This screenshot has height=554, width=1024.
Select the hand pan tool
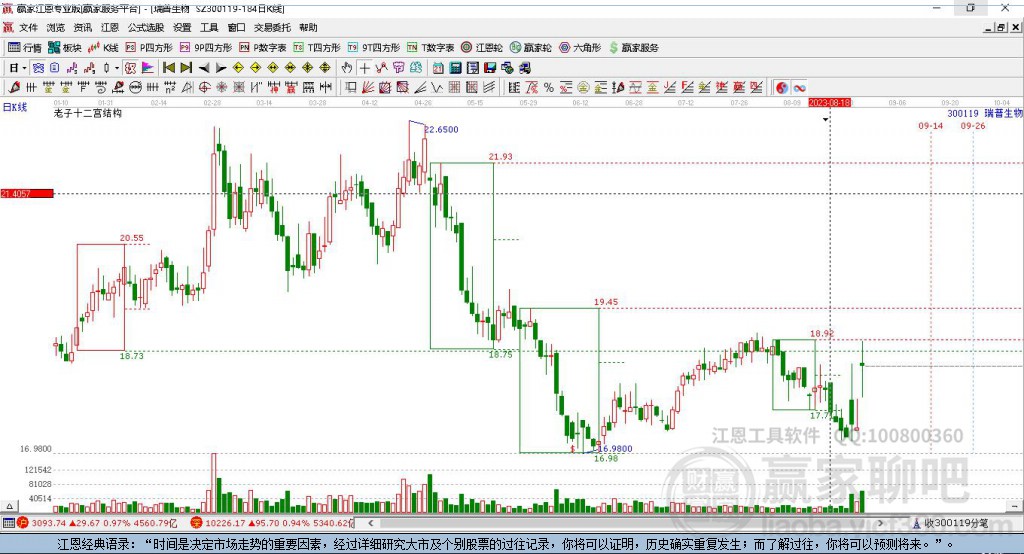(347, 68)
